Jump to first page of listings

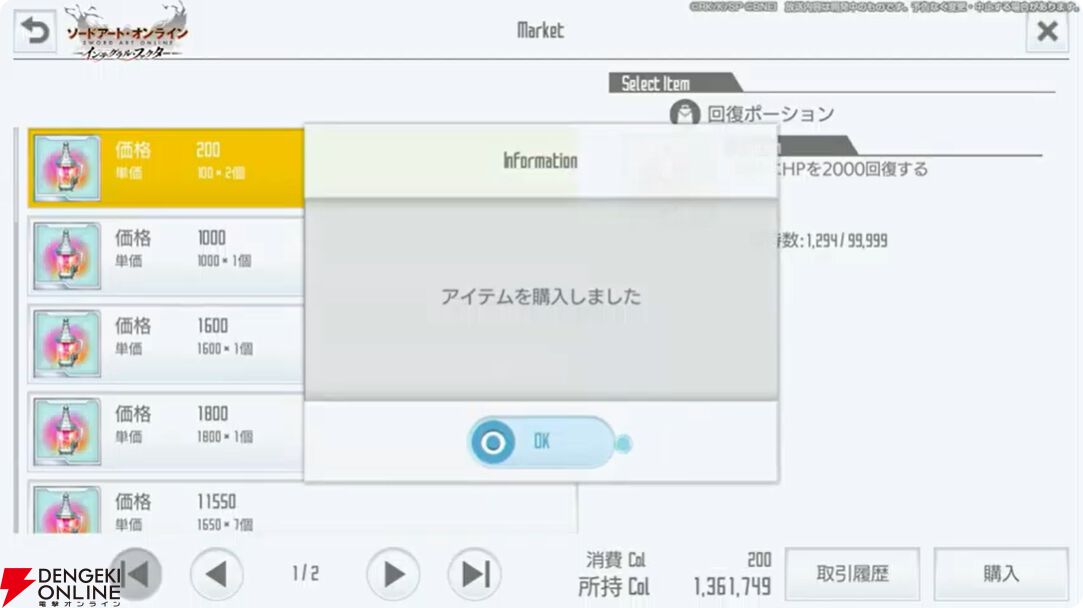[136, 574]
